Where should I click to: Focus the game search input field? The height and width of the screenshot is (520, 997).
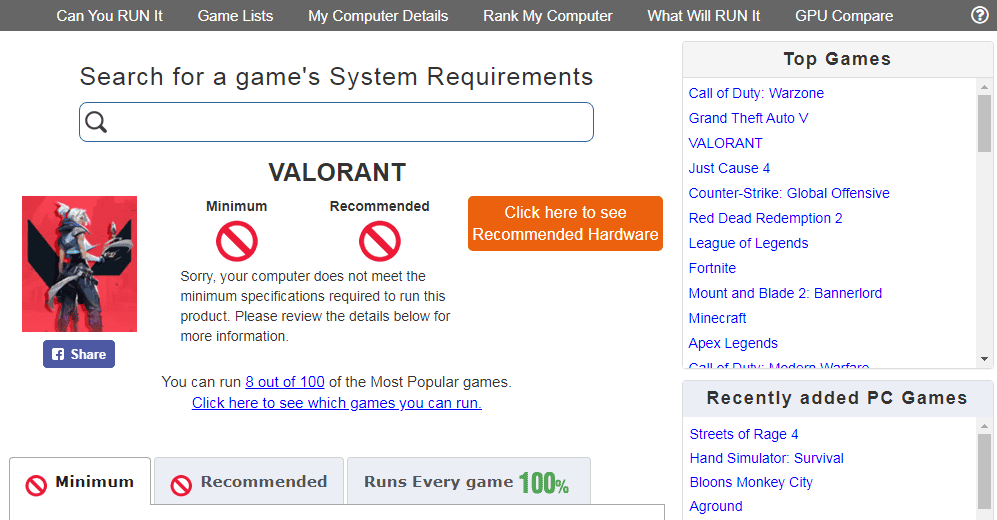(350, 122)
